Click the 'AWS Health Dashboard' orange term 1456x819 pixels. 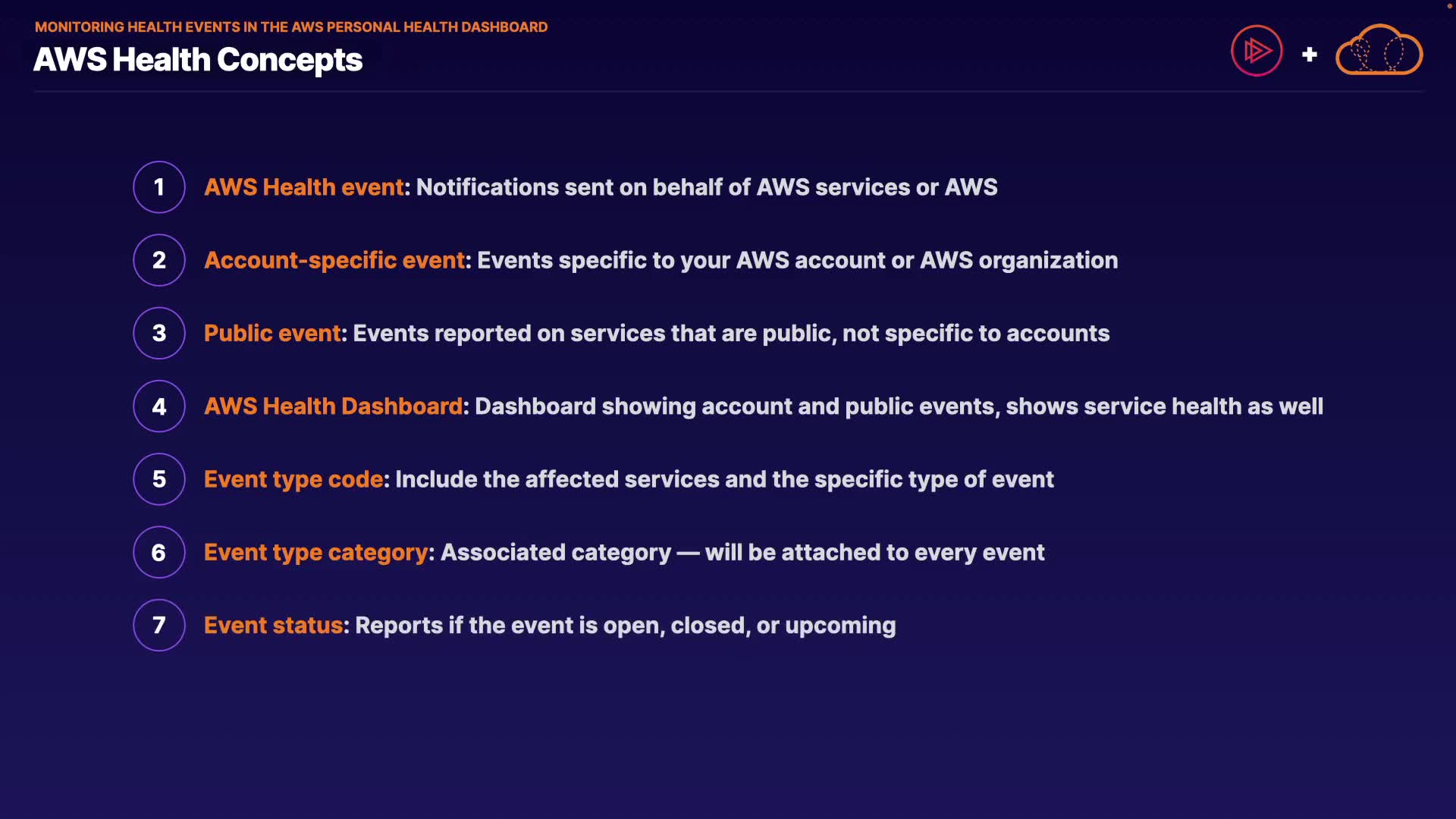[x=333, y=406]
